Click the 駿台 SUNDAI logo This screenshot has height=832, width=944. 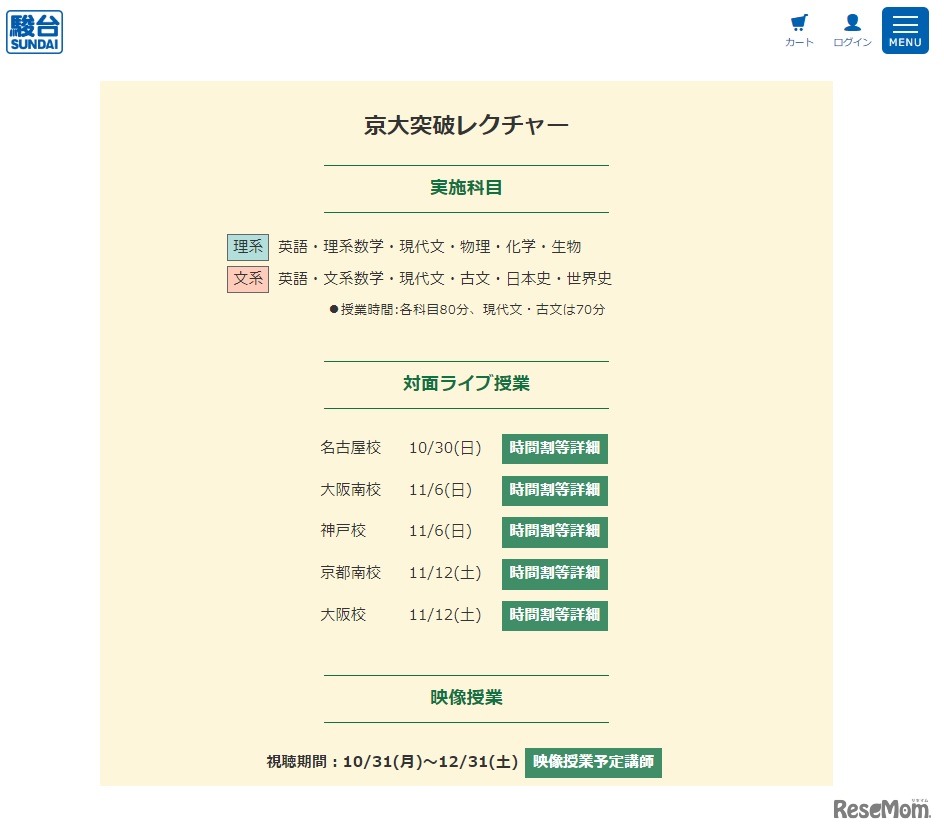[34, 30]
